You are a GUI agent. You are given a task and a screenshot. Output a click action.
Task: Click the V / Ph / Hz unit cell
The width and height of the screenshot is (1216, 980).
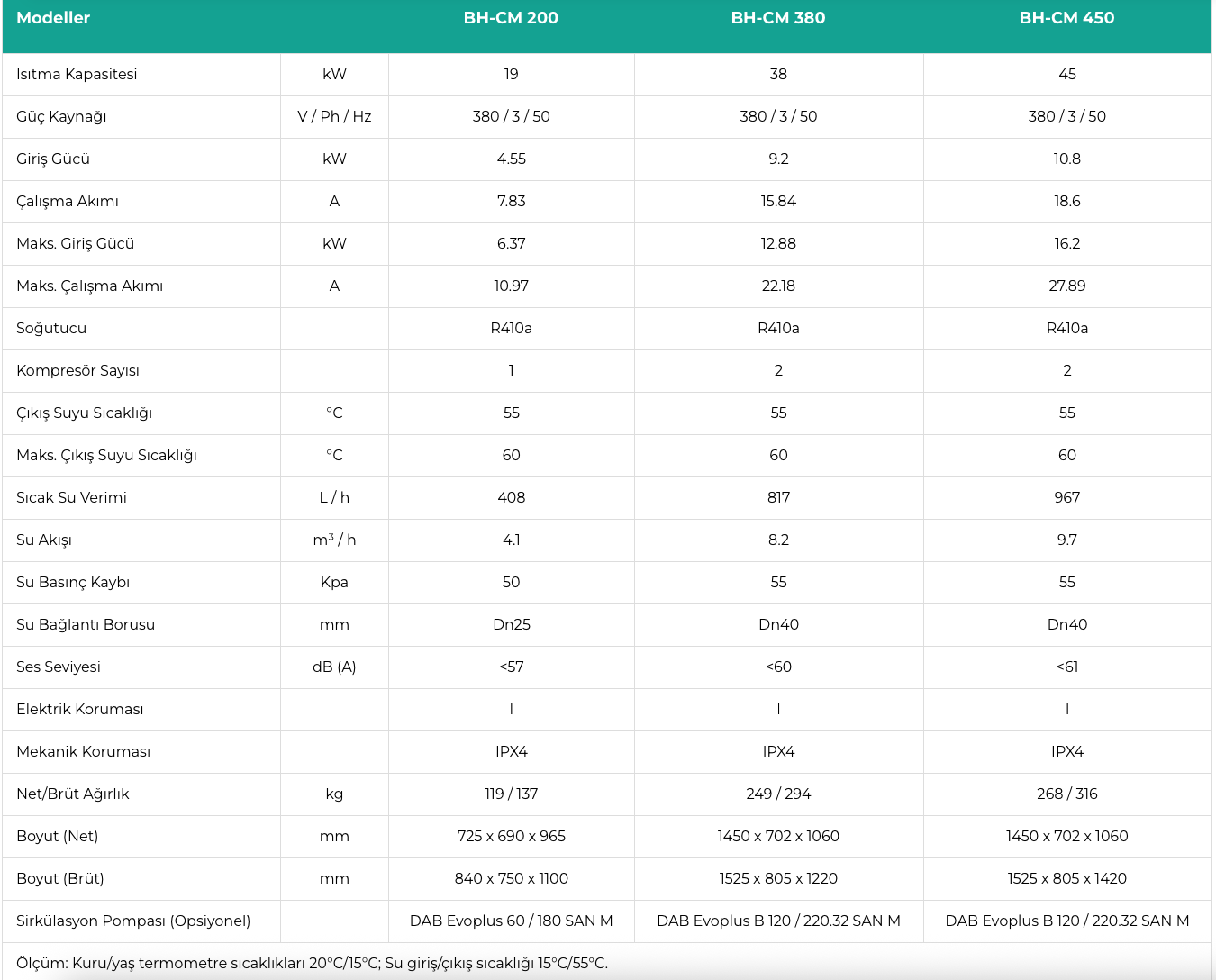[334, 117]
